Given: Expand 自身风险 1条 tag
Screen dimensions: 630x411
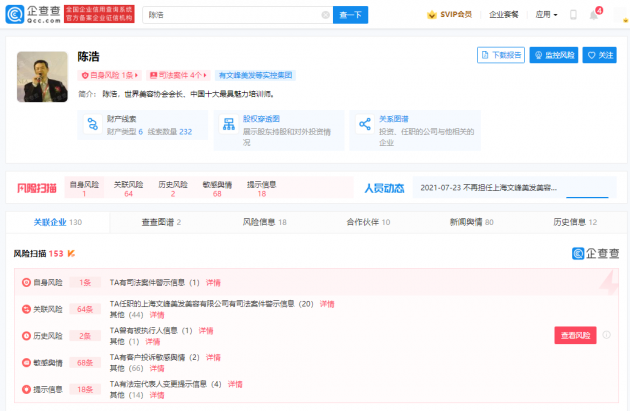Looking at the screenshot, I should click(110, 75).
